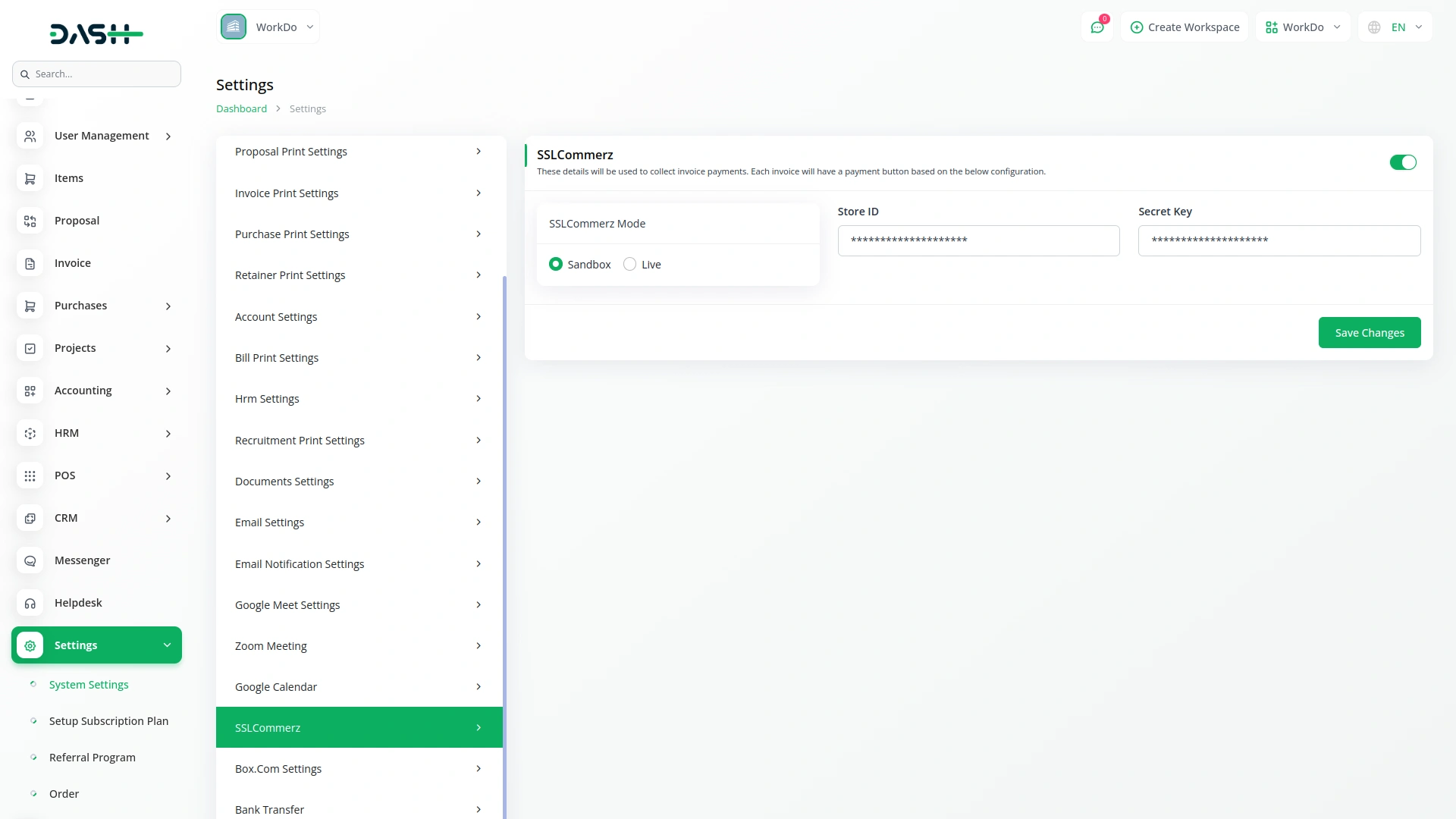Select the Live mode radio button
The image size is (1456, 819).
click(629, 264)
